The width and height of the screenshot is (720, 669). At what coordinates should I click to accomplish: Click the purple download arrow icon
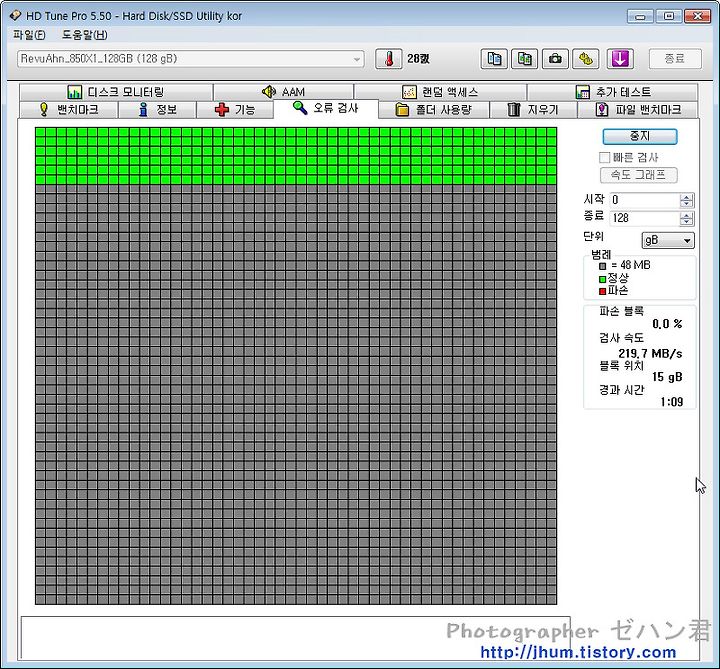pos(620,59)
